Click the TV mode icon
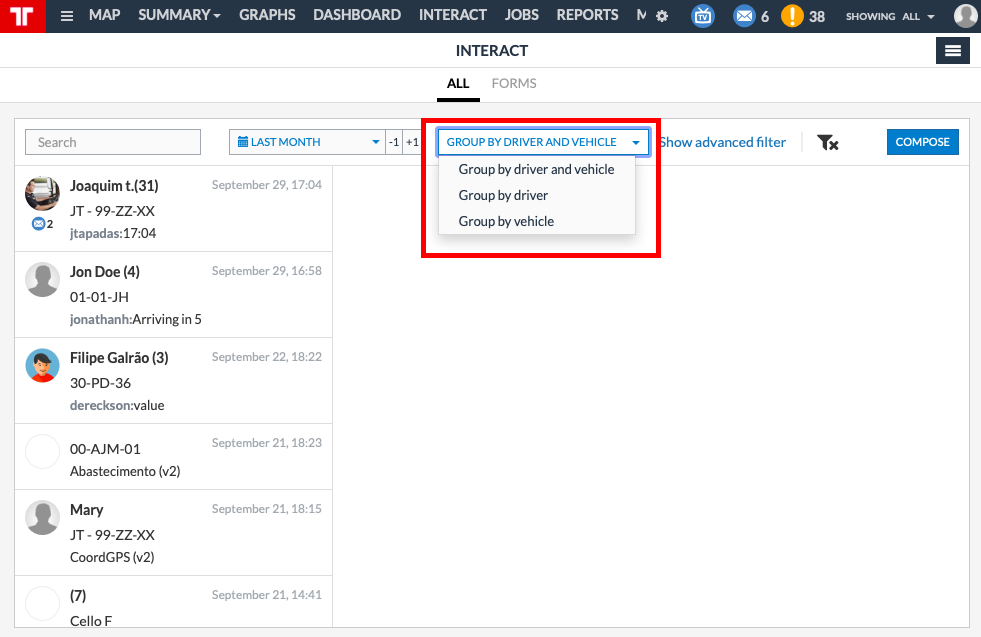The width and height of the screenshot is (981, 637). (x=703, y=16)
